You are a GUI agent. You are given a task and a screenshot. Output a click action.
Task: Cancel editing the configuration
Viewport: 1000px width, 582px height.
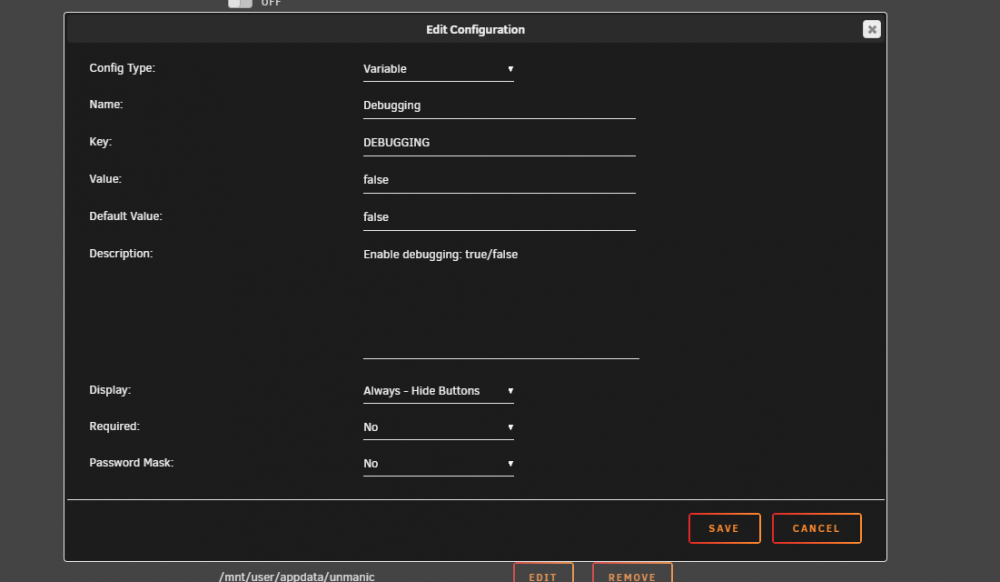pyautogui.click(x=816, y=528)
